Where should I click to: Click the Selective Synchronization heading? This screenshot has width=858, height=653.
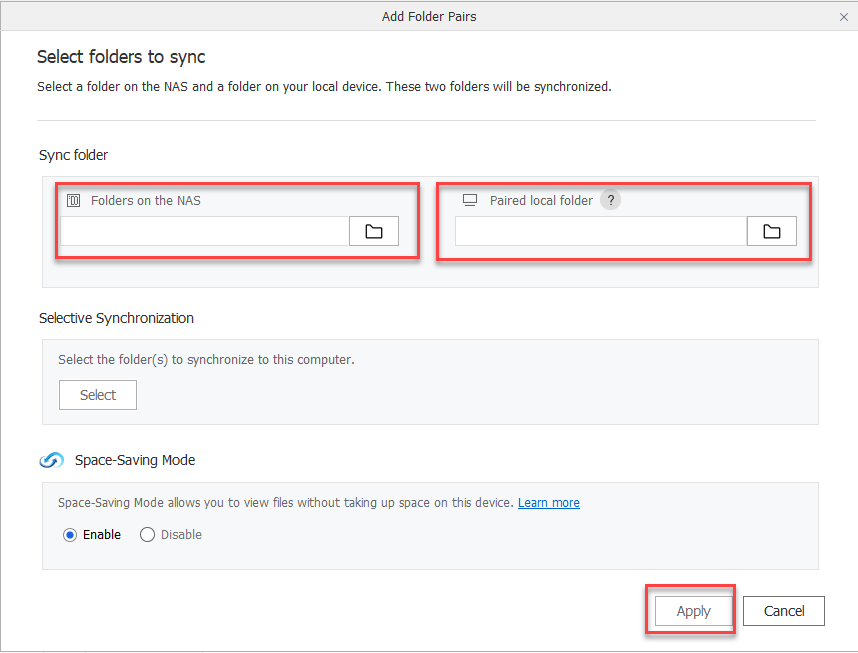[x=116, y=318]
